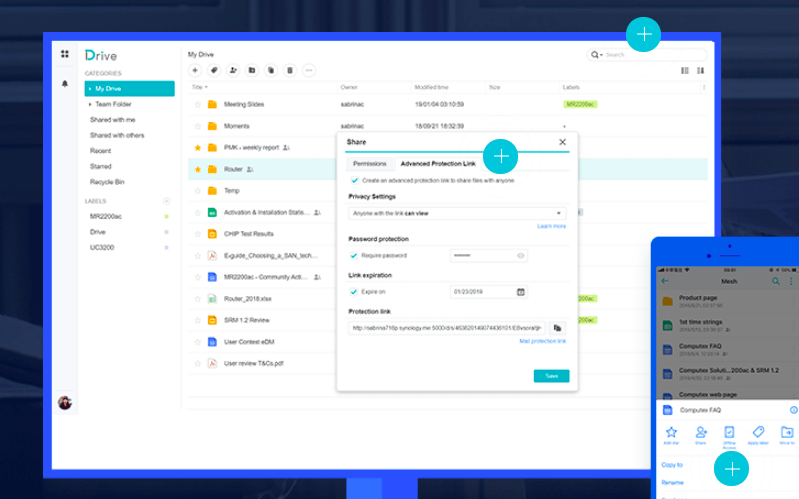
Task: Click the Mail protection link
Action: tap(543, 341)
